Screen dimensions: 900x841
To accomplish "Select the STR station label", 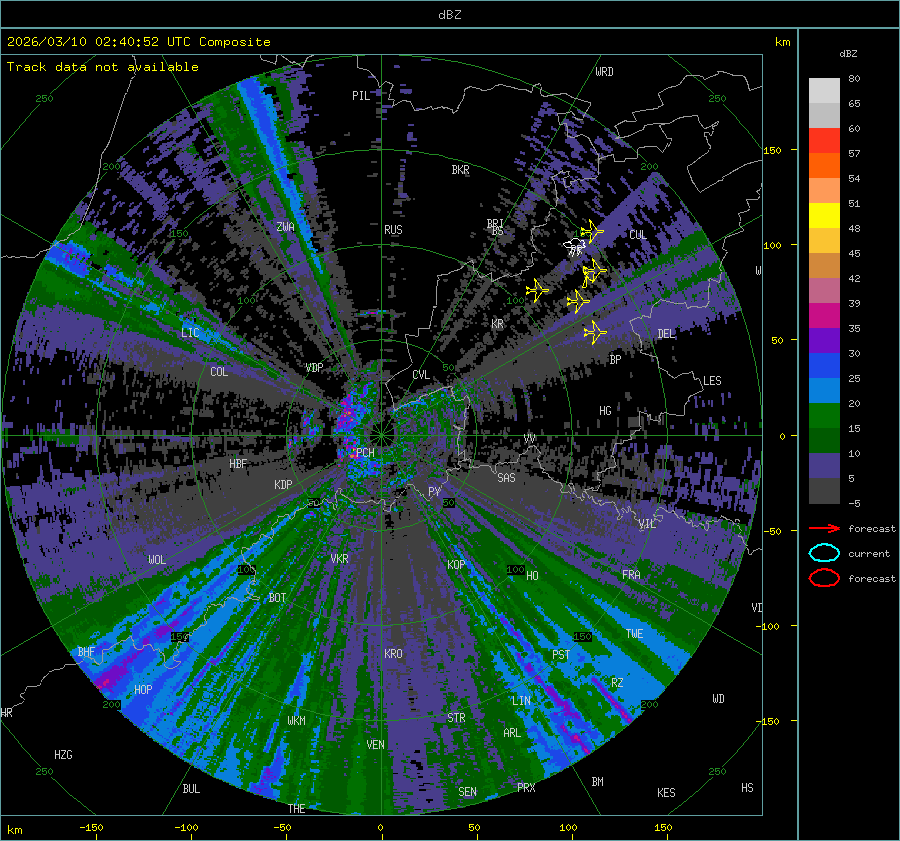I will point(456,718).
